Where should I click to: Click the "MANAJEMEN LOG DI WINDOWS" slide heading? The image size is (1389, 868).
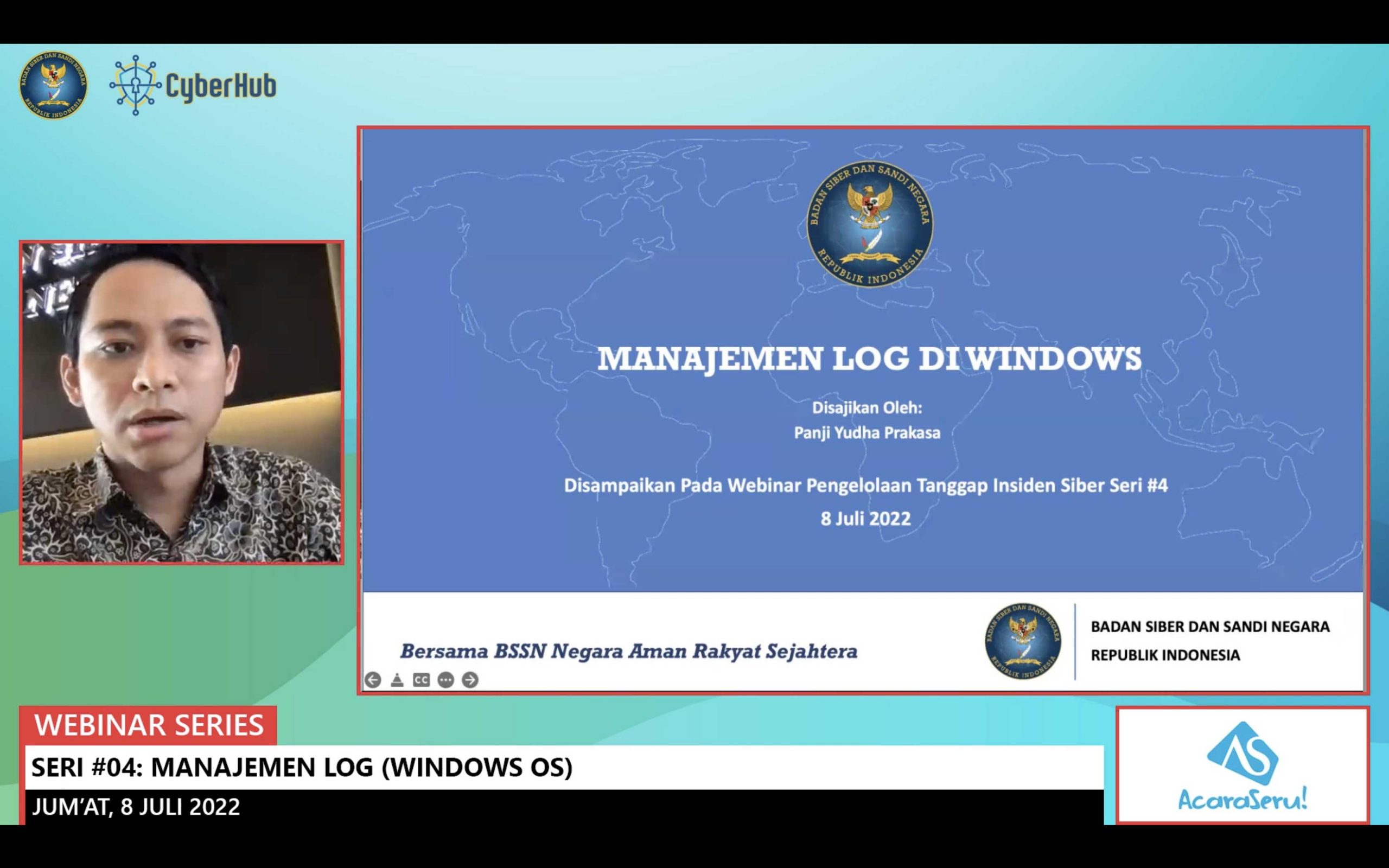(x=869, y=358)
